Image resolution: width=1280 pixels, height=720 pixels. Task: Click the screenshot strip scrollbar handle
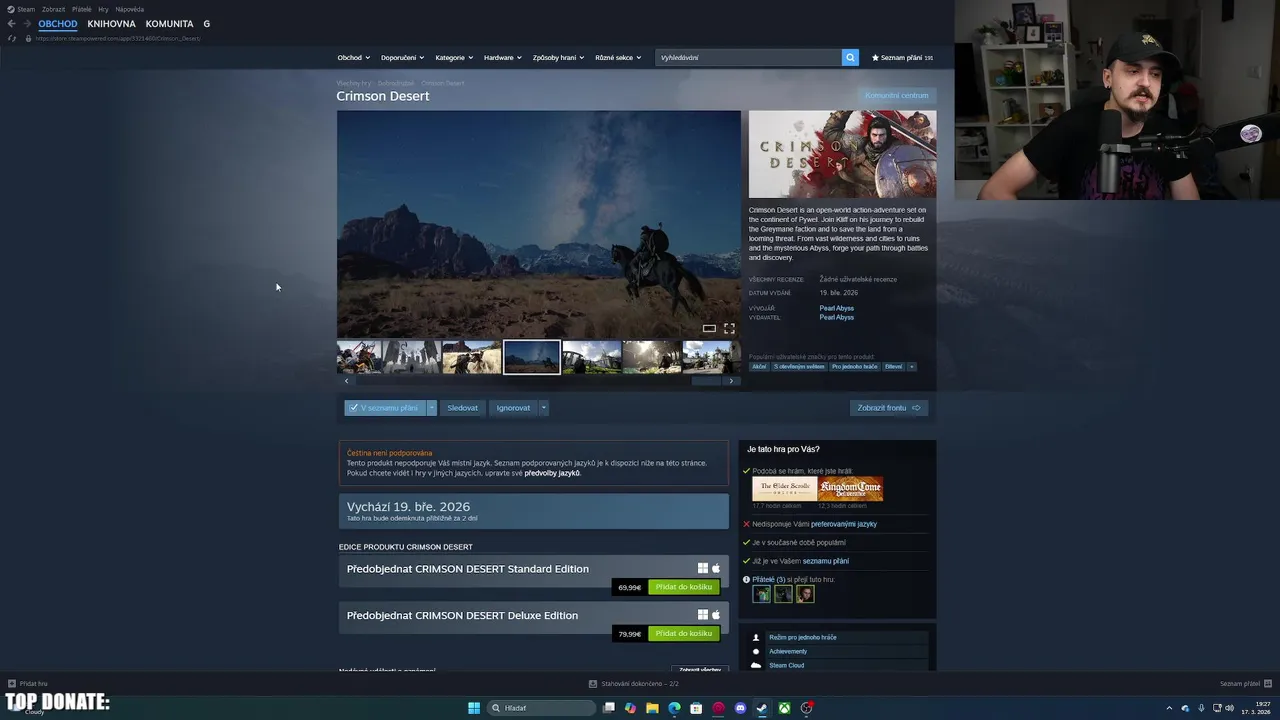[706, 381]
